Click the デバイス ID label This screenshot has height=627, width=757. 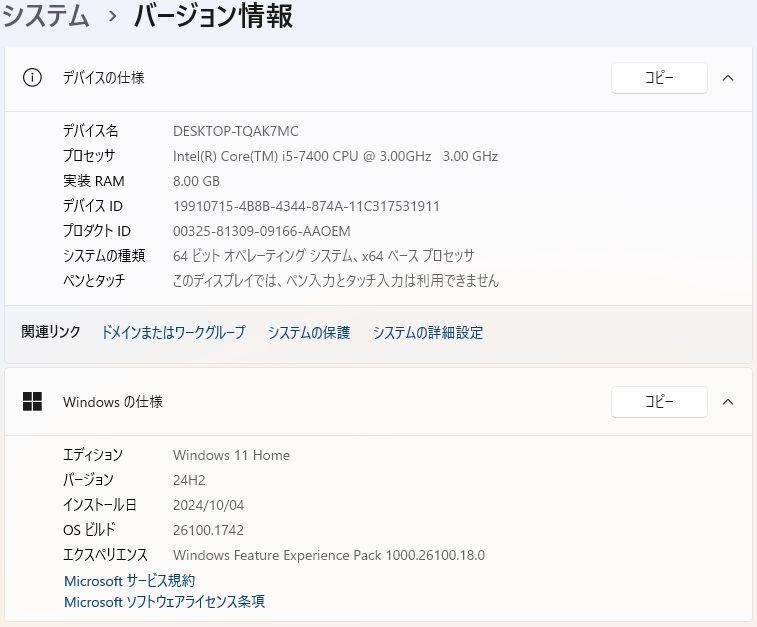coord(93,206)
